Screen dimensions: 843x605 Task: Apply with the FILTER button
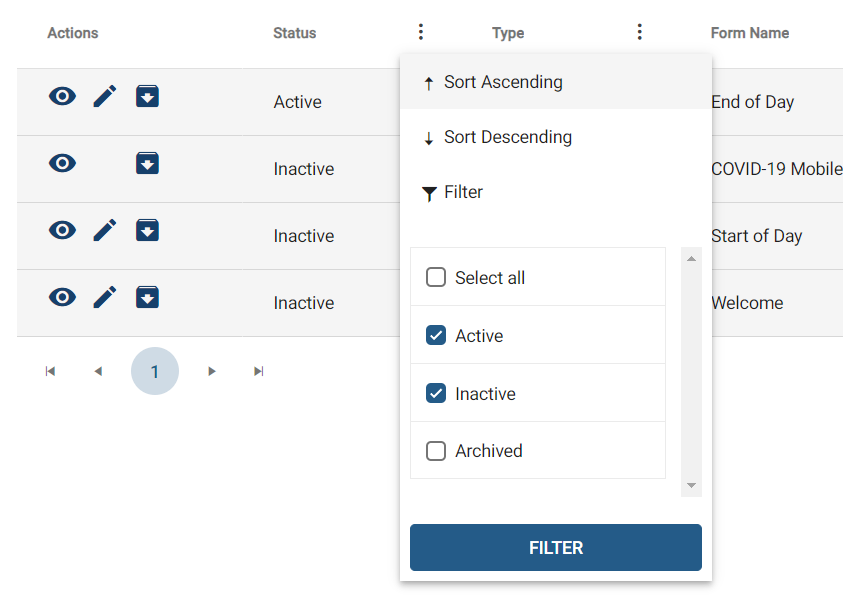point(556,547)
